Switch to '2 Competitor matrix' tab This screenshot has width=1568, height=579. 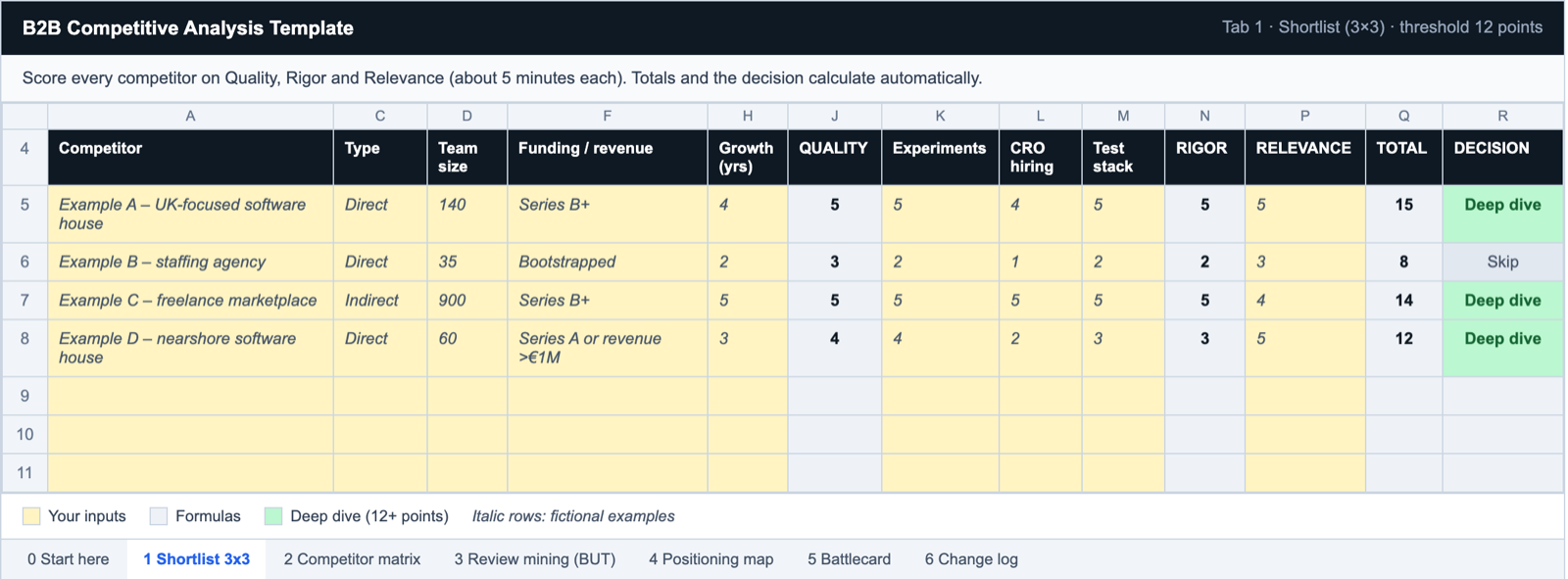(x=352, y=559)
